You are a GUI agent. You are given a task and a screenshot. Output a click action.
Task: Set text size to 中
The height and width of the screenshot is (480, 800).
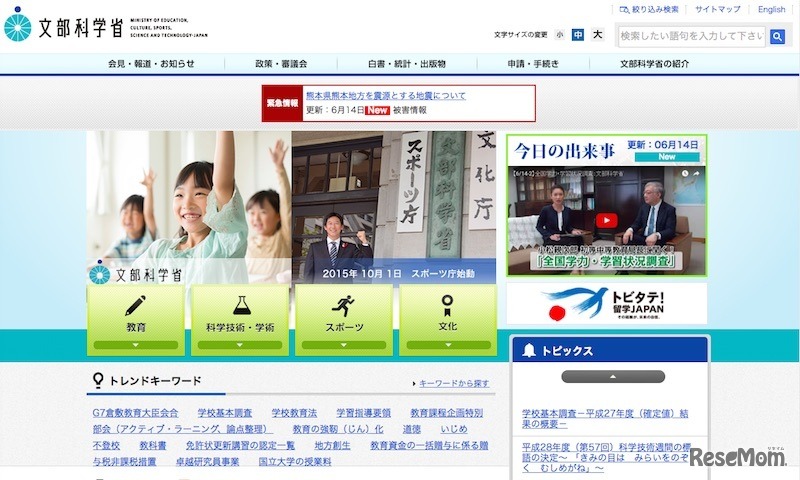click(x=578, y=35)
